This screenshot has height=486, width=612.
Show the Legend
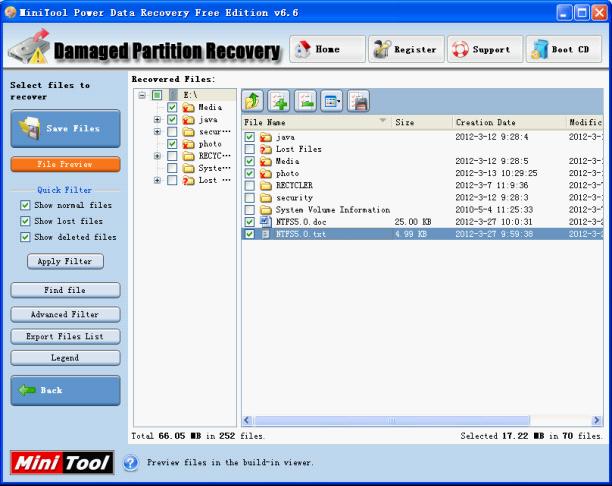click(x=66, y=358)
